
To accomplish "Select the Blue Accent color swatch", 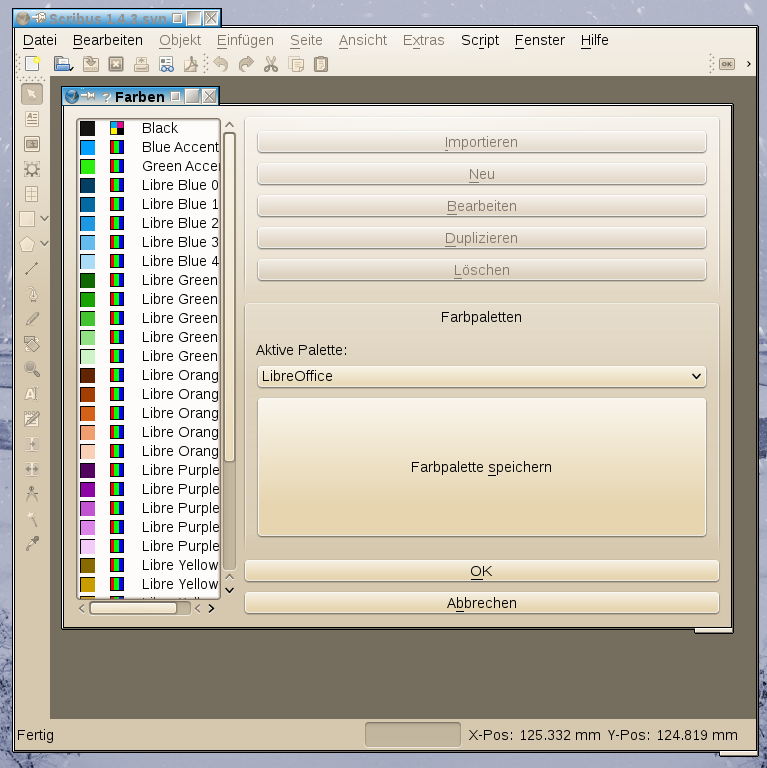I will pyautogui.click(x=88, y=147).
